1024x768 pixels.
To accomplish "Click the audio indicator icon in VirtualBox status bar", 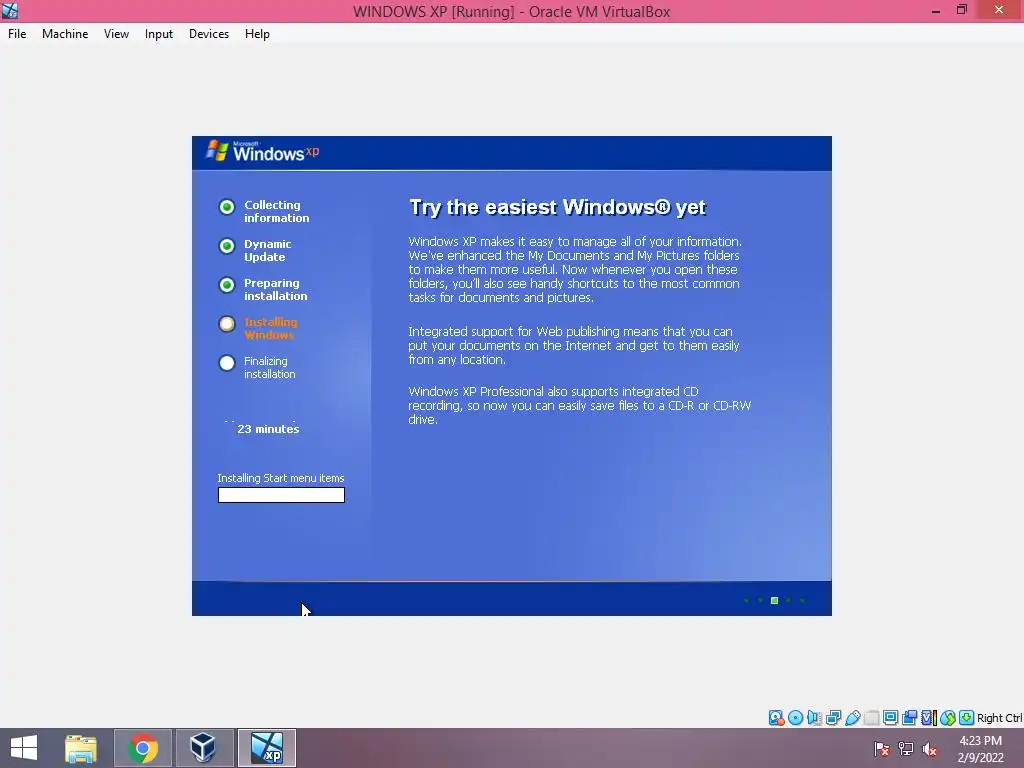I will [814, 718].
